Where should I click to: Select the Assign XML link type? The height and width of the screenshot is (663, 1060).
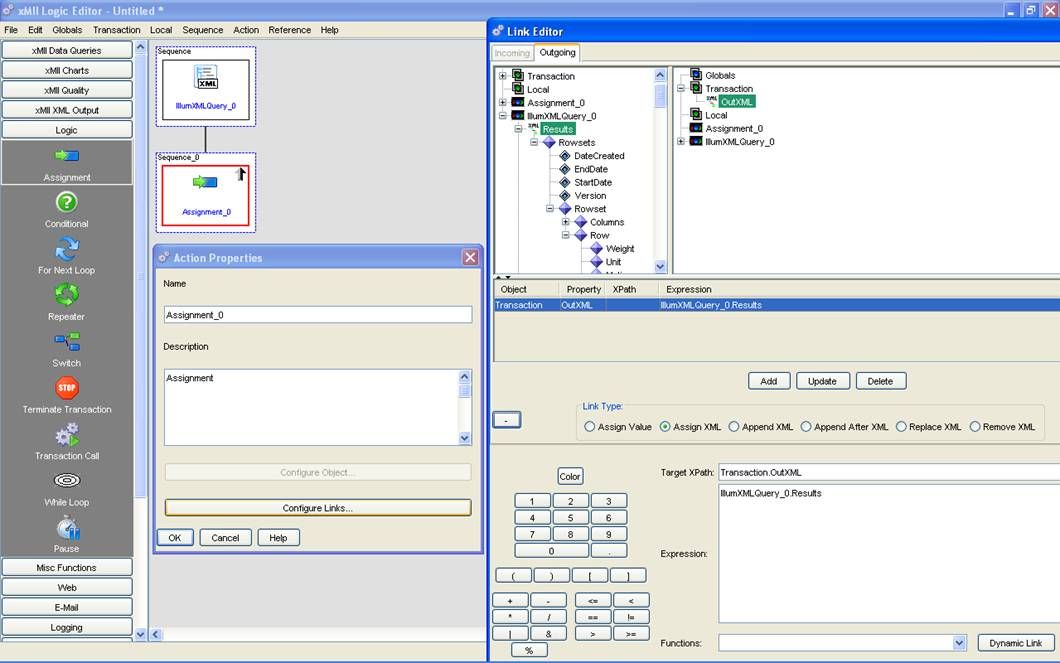(x=665, y=426)
